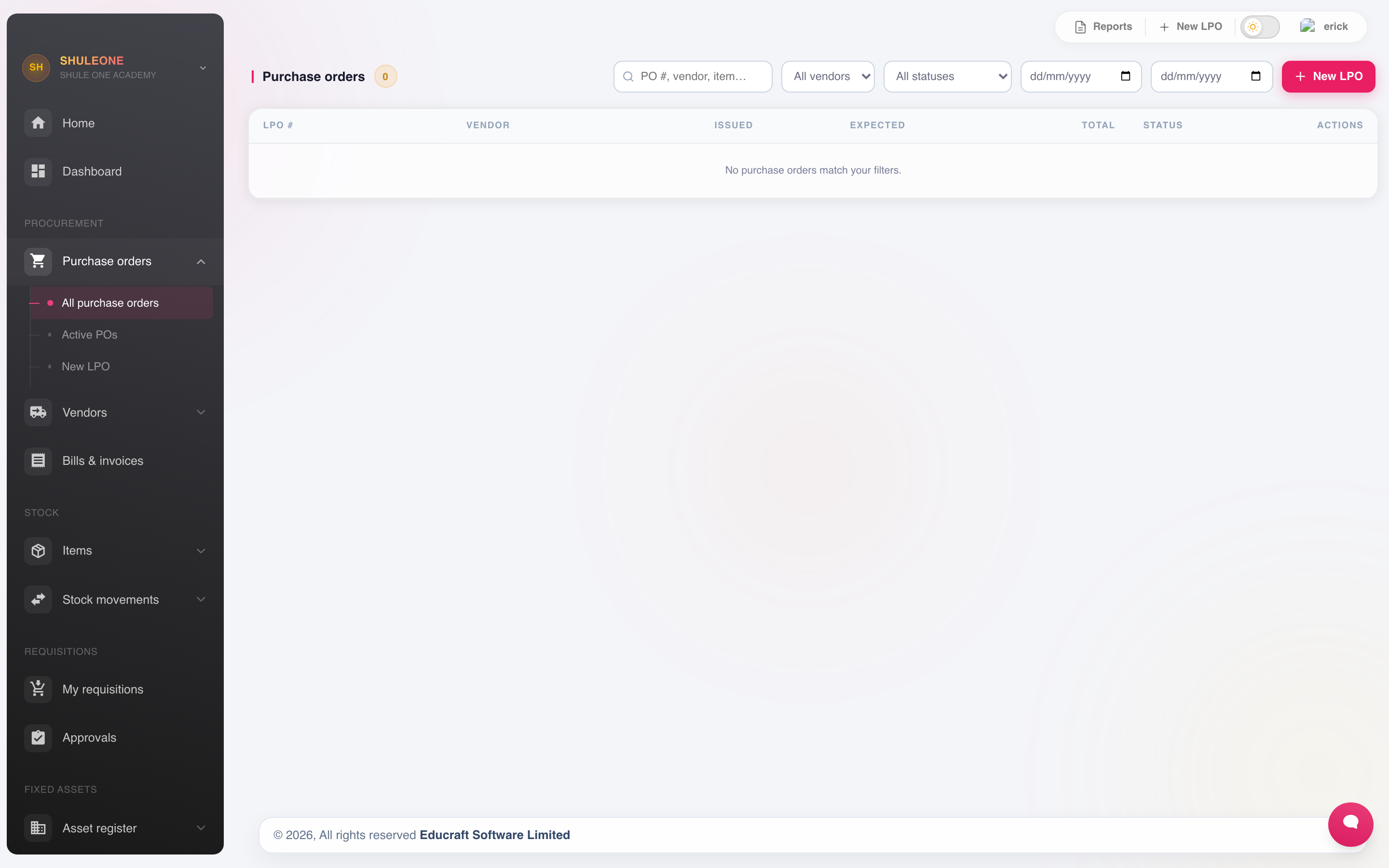Click the Vendors truck icon
The height and width of the screenshot is (868, 1389).
38,412
